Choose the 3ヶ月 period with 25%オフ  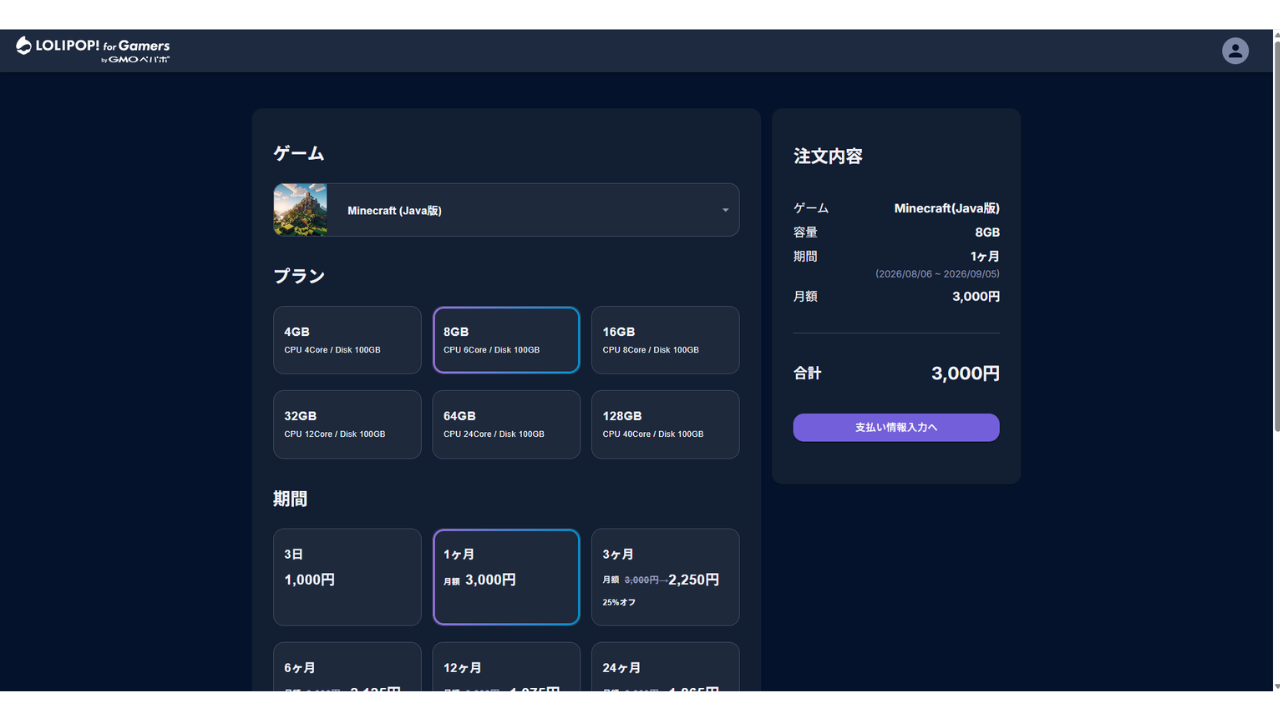click(665, 577)
